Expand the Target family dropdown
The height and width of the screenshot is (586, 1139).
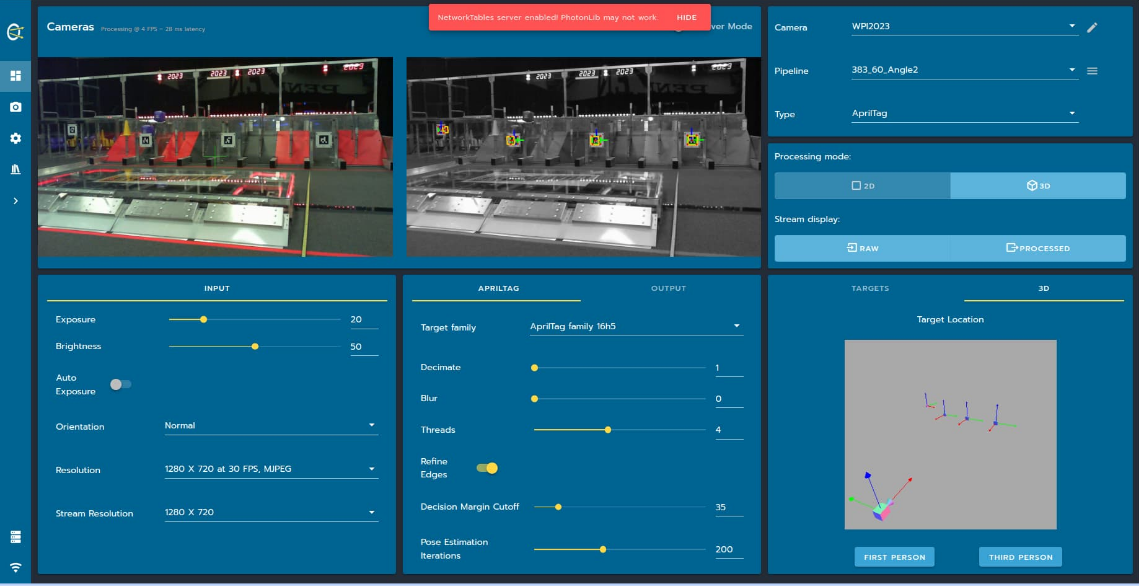(635, 326)
